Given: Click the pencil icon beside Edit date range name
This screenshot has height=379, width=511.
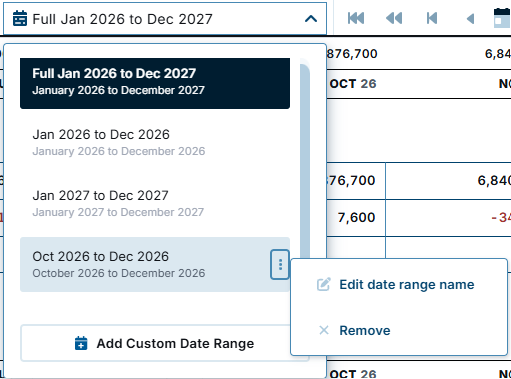Looking at the screenshot, I should (324, 284).
